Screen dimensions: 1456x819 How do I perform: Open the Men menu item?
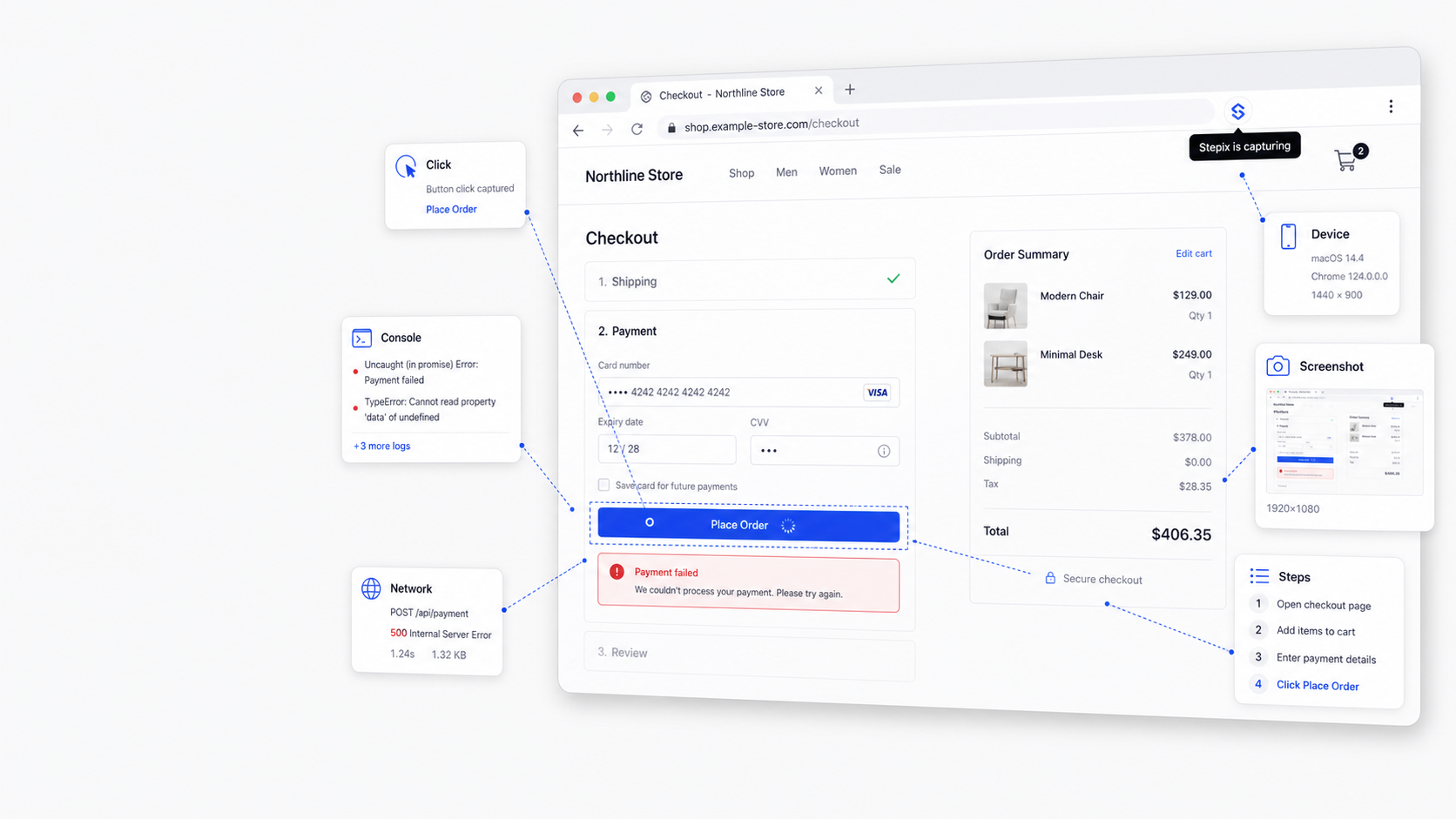tap(786, 172)
